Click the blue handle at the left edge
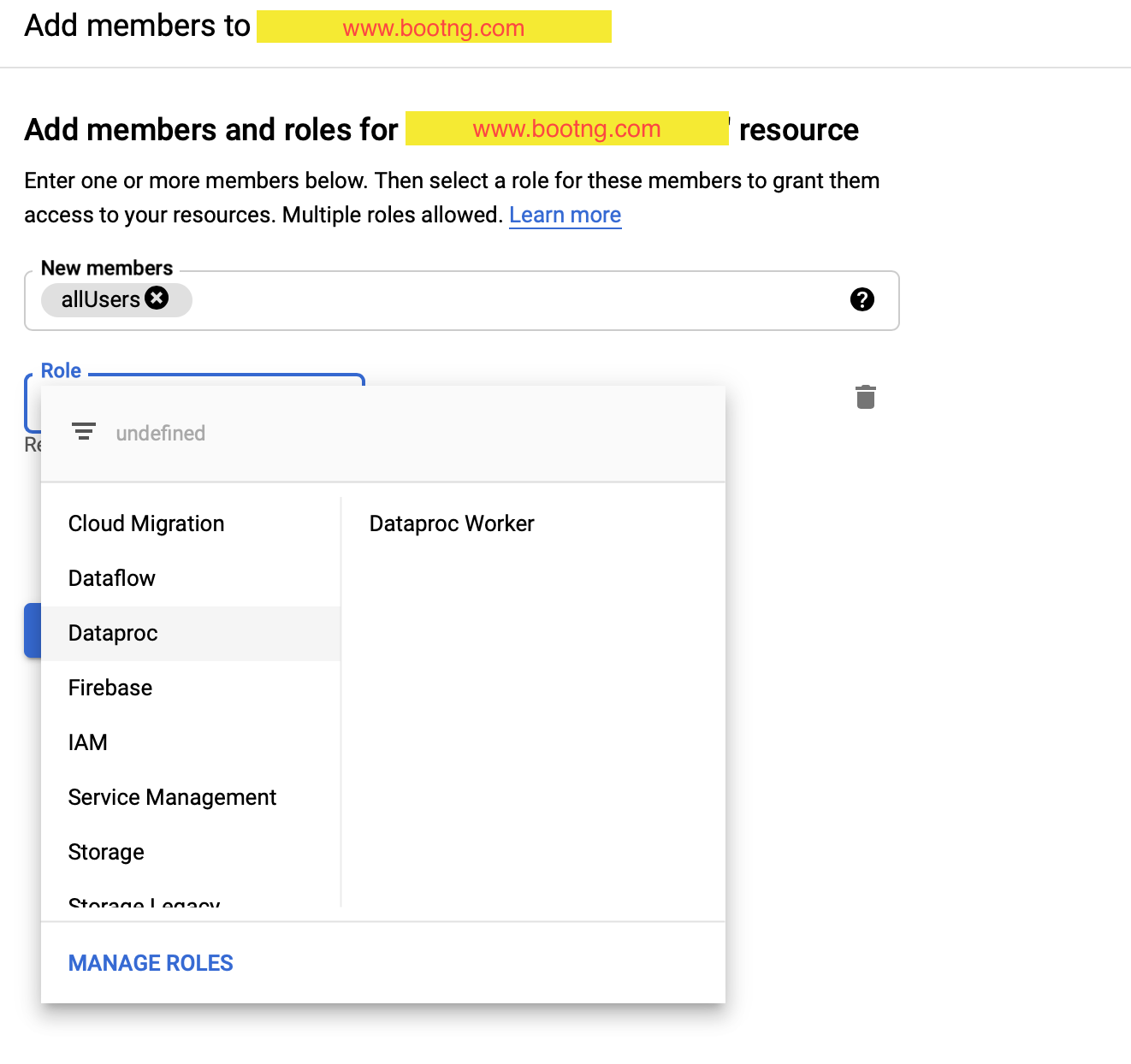 click(x=33, y=630)
